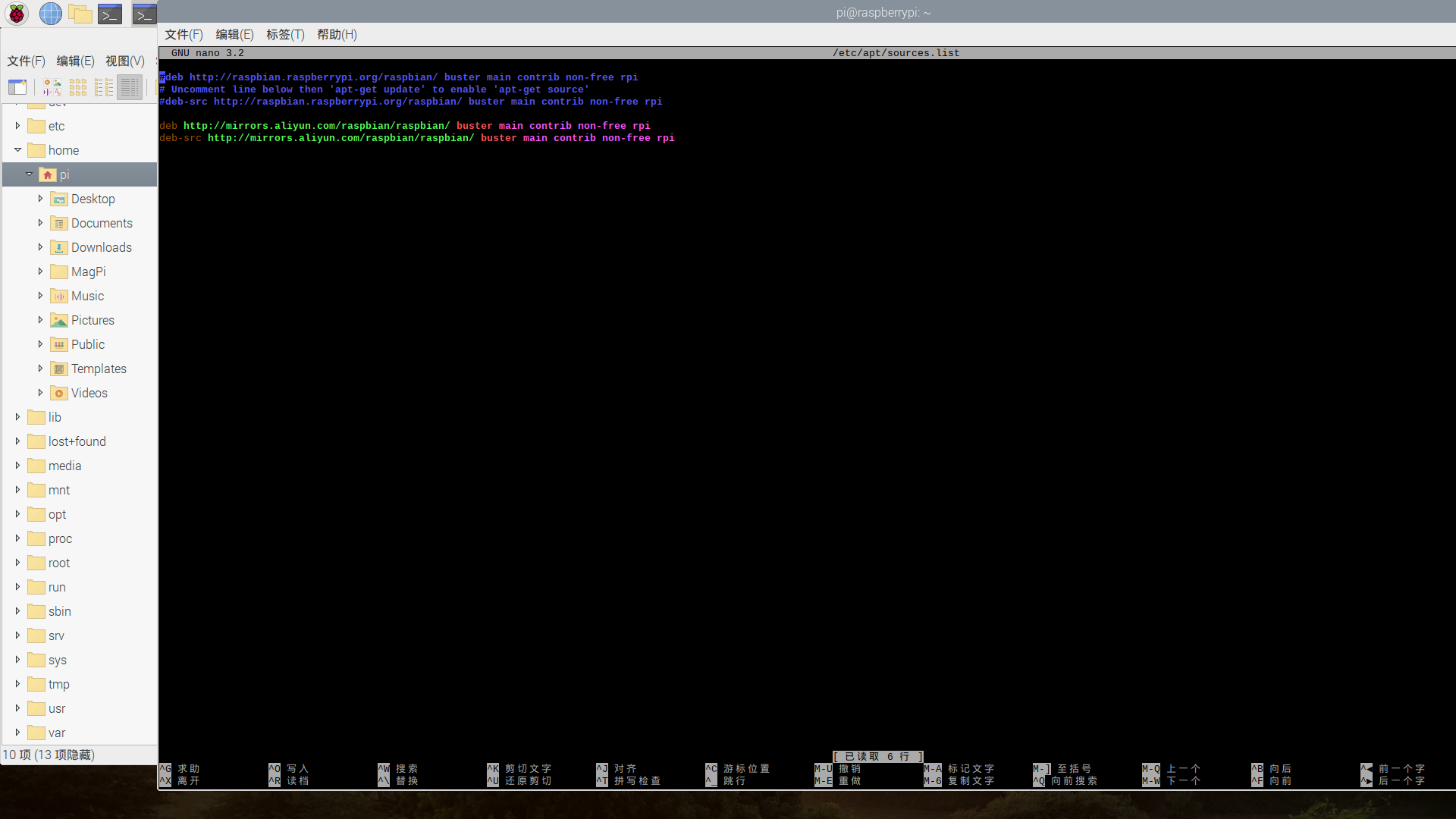The width and height of the screenshot is (1456, 819).
Task: Select the etc folder in tree
Action: [x=56, y=126]
